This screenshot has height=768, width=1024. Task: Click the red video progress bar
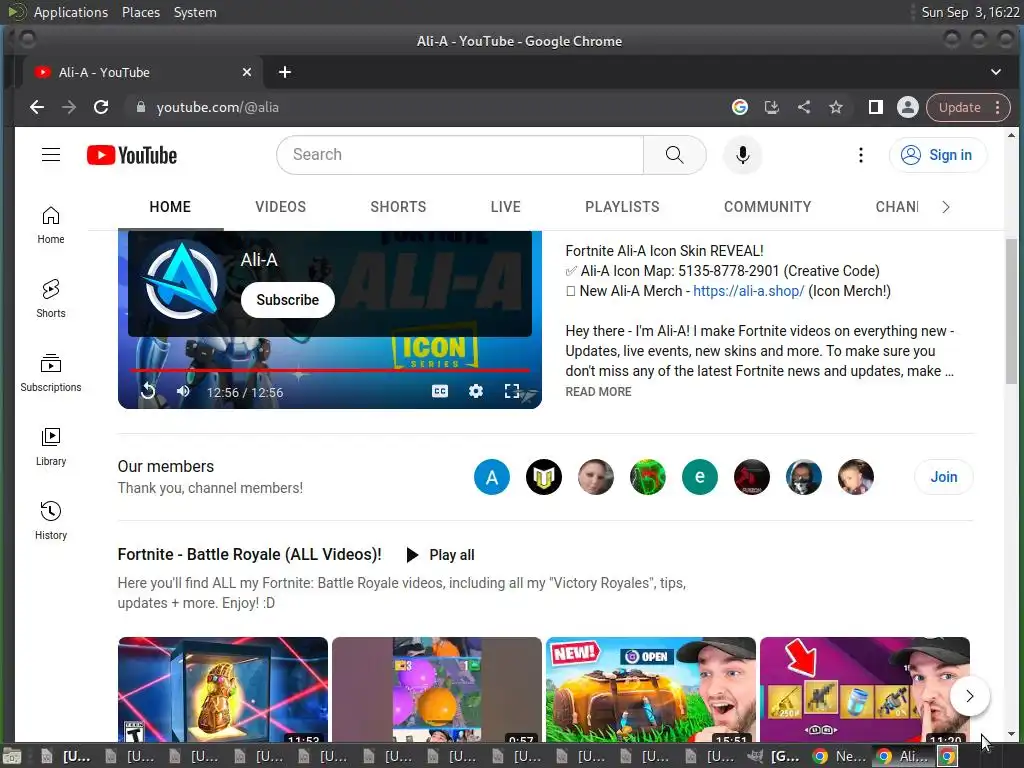pyautogui.click(x=330, y=370)
